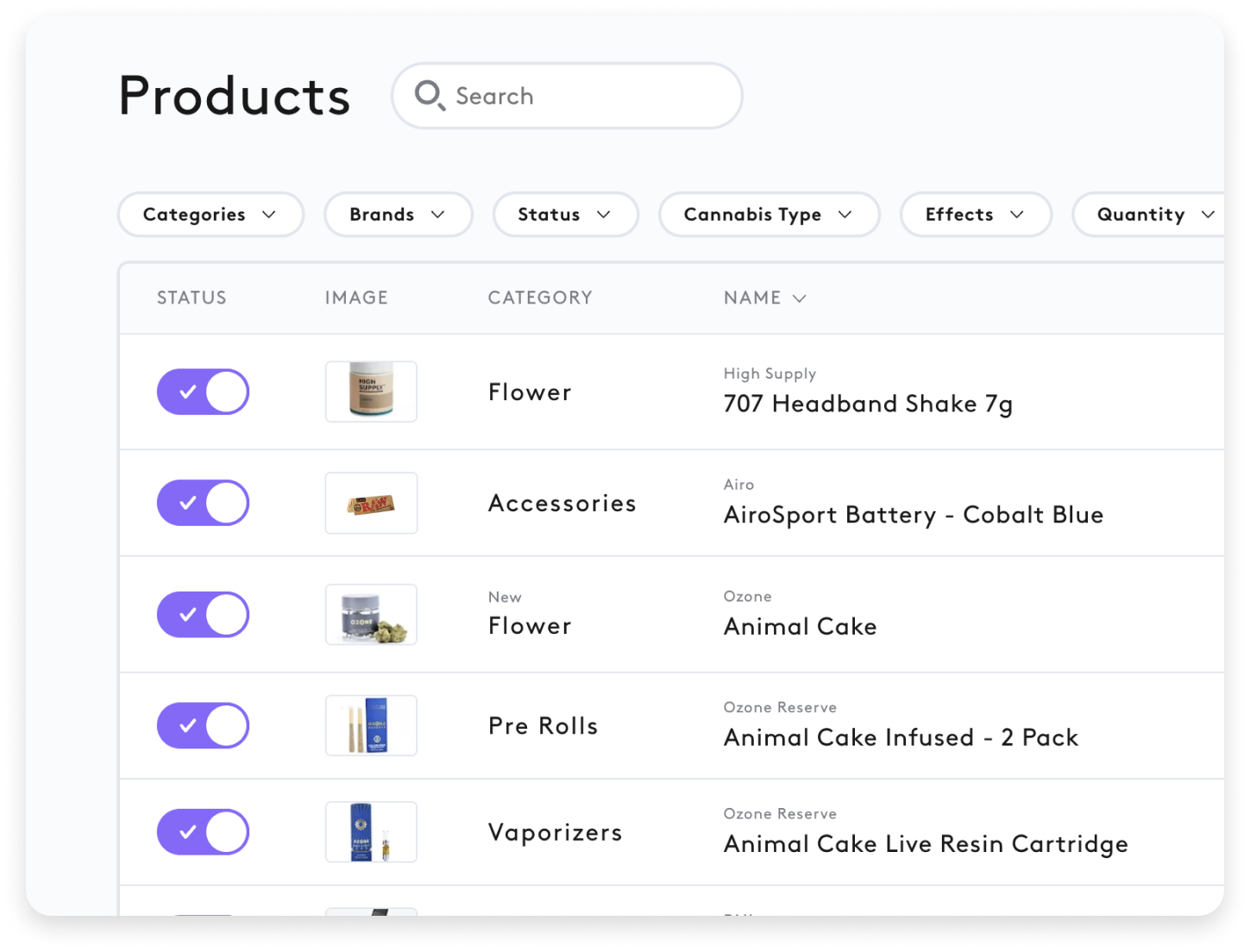Viewport: 1250px width, 952px height.
Task: Open the Status filter dropdown
Action: 565,215
